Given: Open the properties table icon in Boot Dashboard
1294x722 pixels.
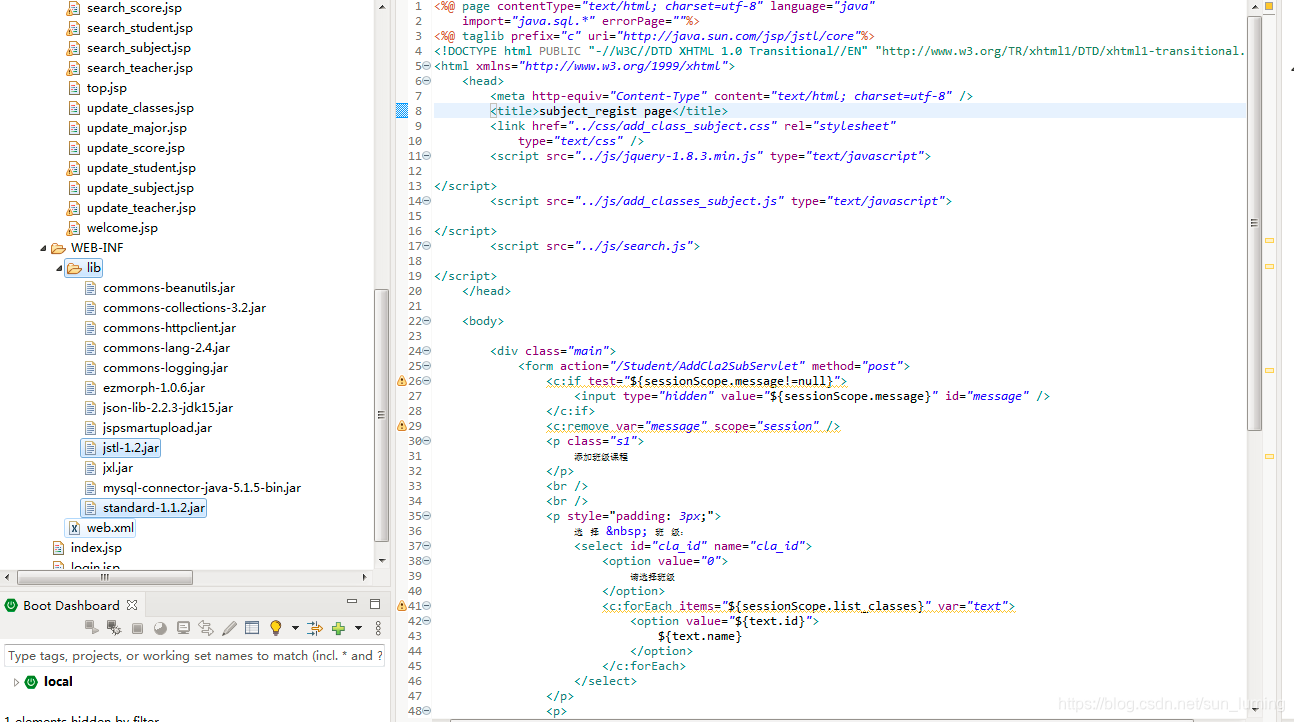Looking at the screenshot, I should click(252, 627).
